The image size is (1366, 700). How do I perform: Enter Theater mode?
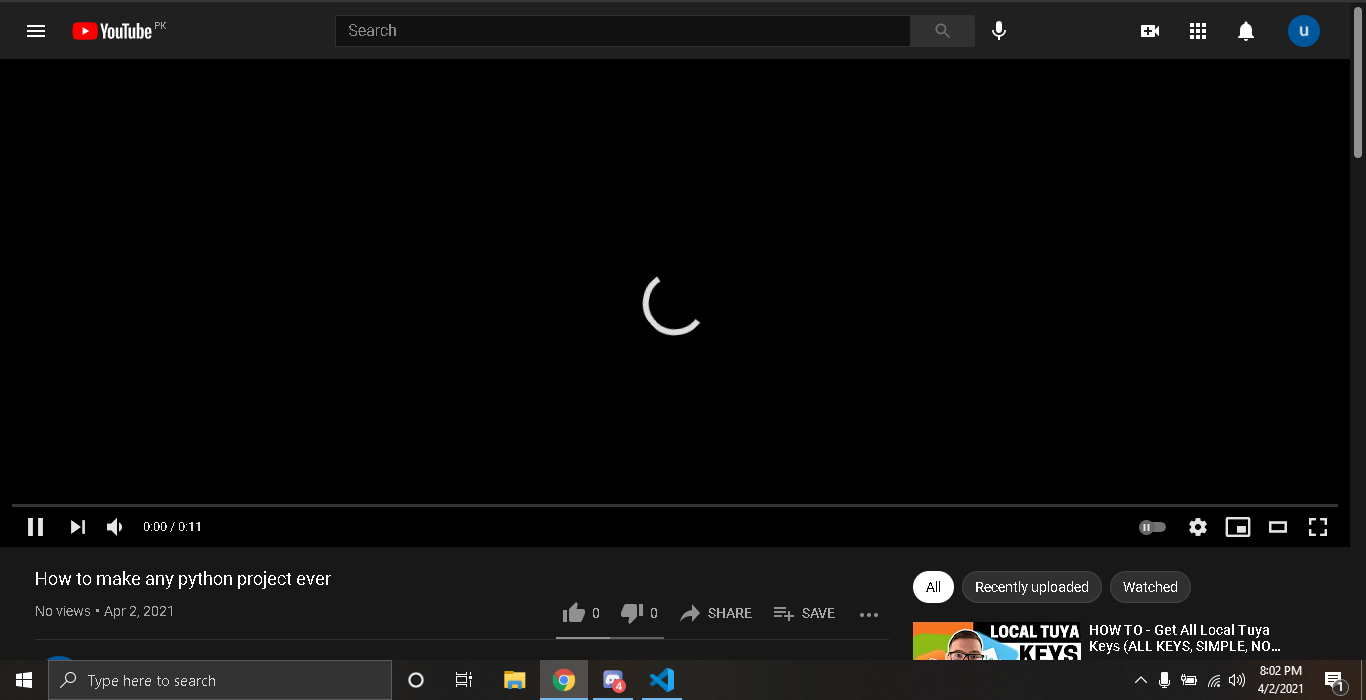[x=1277, y=527]
